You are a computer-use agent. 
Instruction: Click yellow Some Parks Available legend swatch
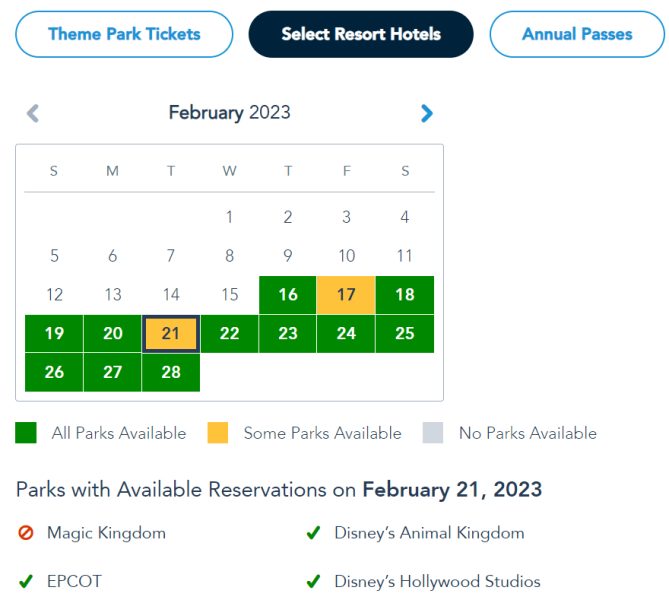218,433
